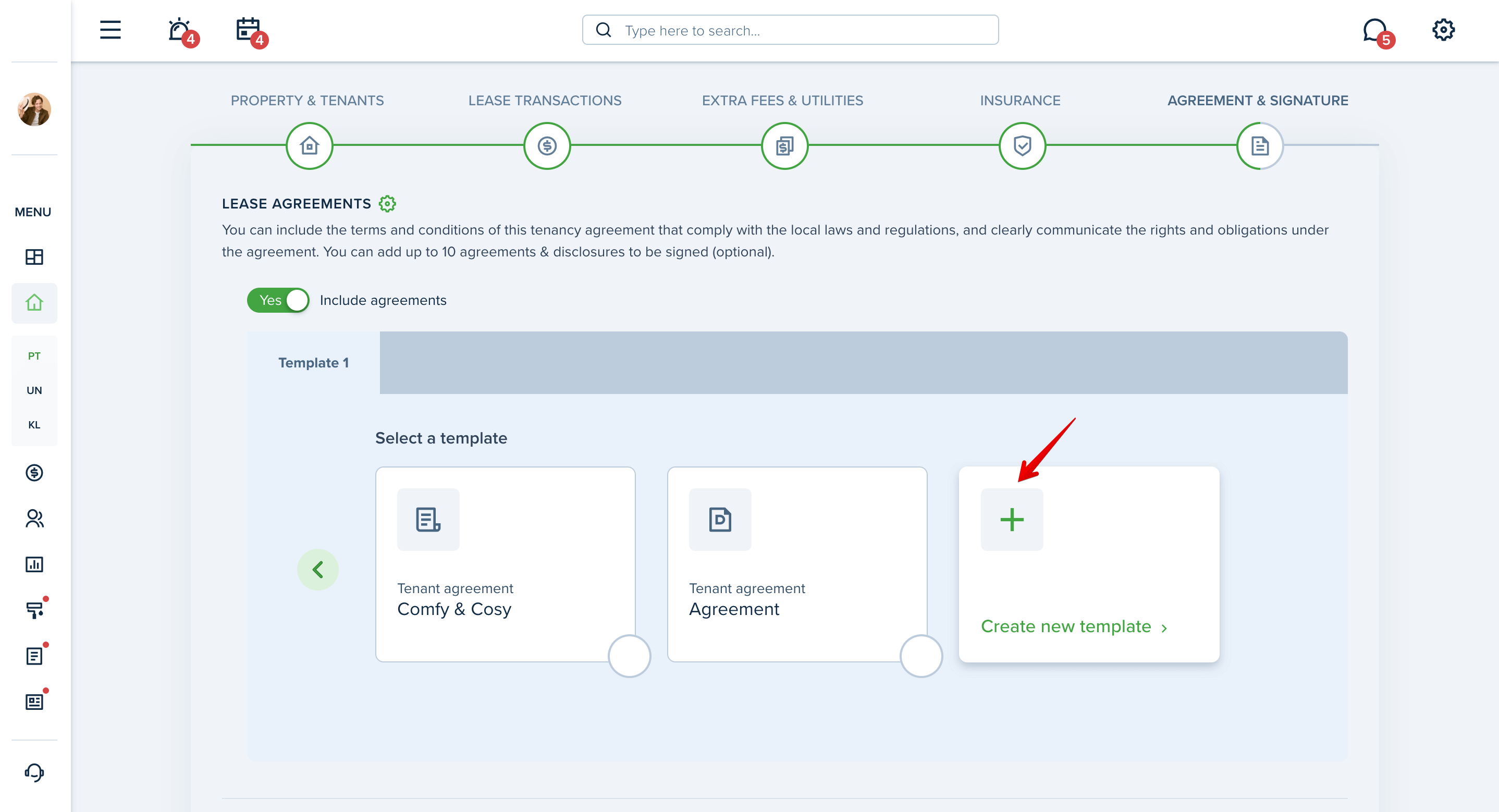Viewport: 1499px width, 812px height.
Task: Open the dashboard grid icon in sidebar
Action: pyautogui.click(x=34, y=257)
